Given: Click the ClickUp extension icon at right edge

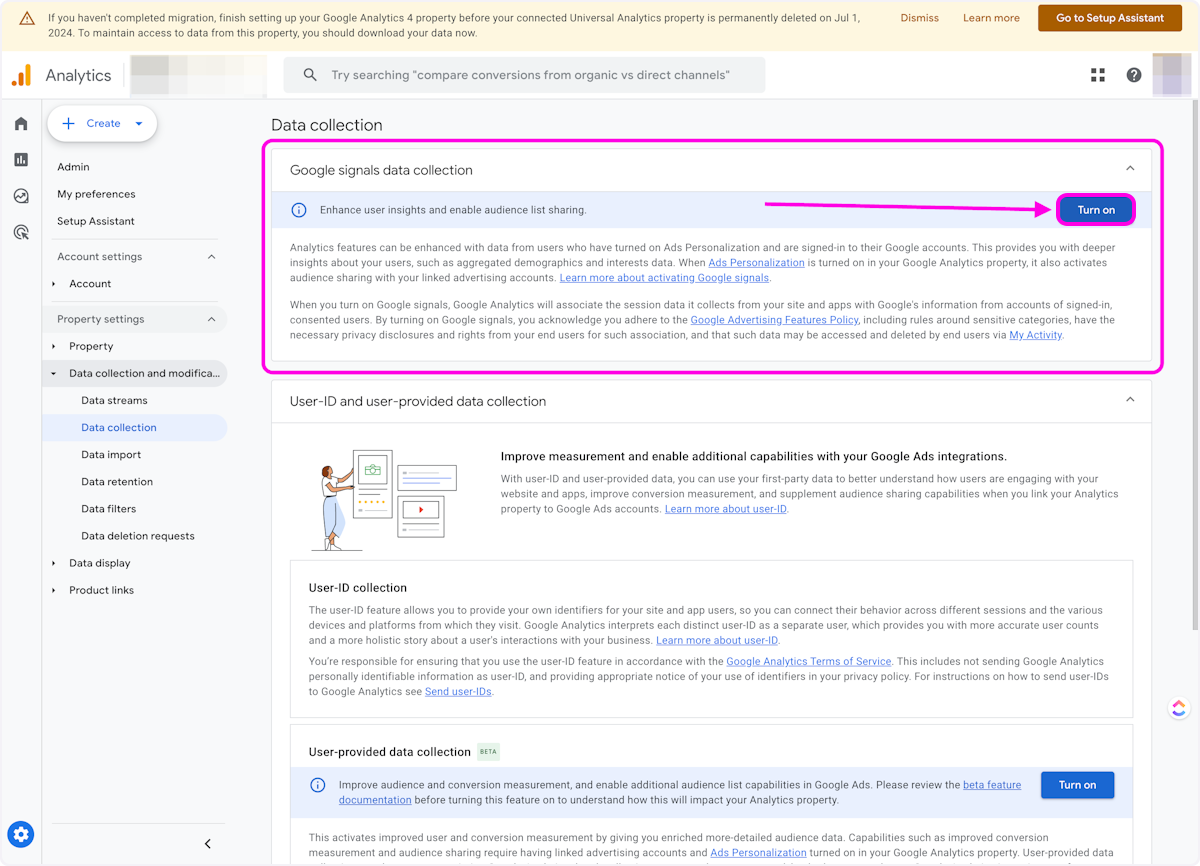Looking at the screenshot, I should (1179, 708).
